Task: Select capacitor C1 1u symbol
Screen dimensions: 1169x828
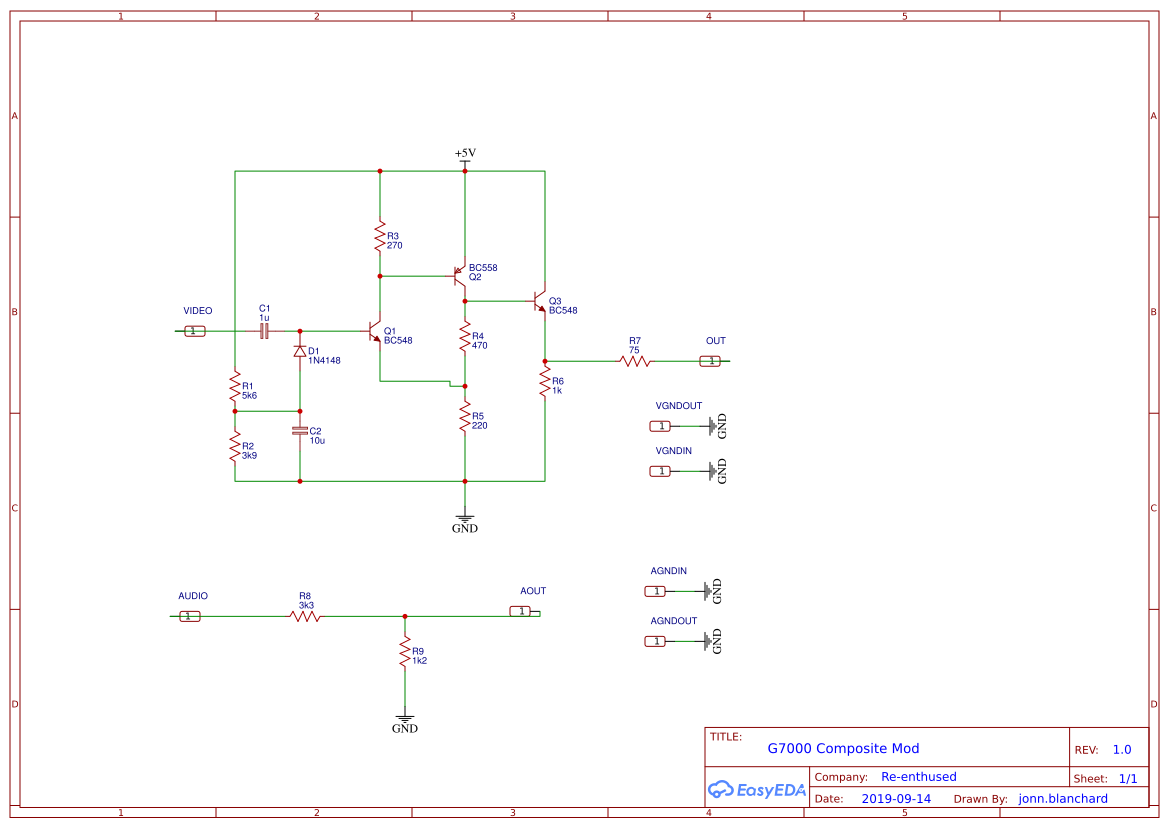Action: click(x=263, y=330)
